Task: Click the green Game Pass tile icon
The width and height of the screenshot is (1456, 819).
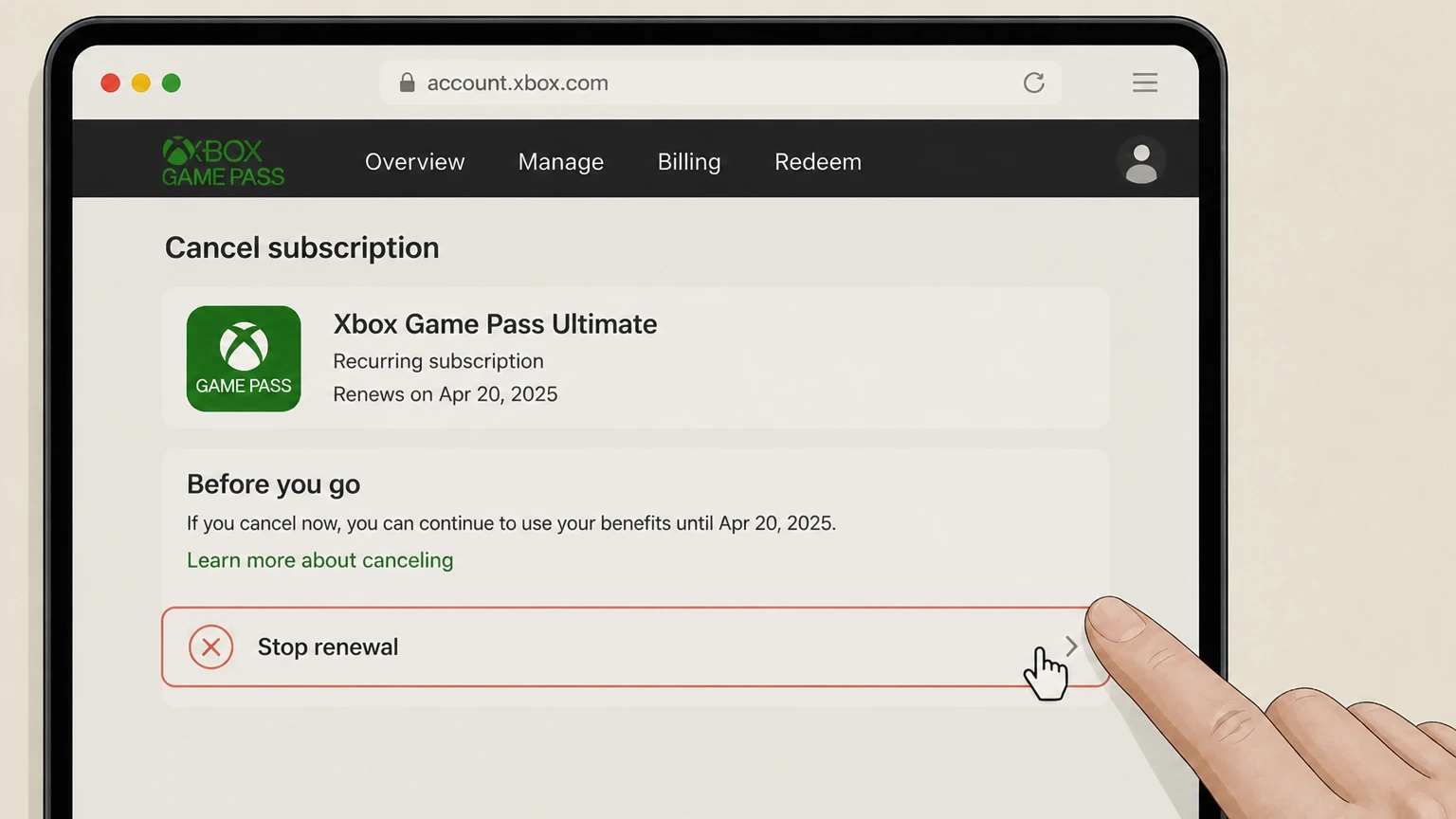Action: pos(244,358)
